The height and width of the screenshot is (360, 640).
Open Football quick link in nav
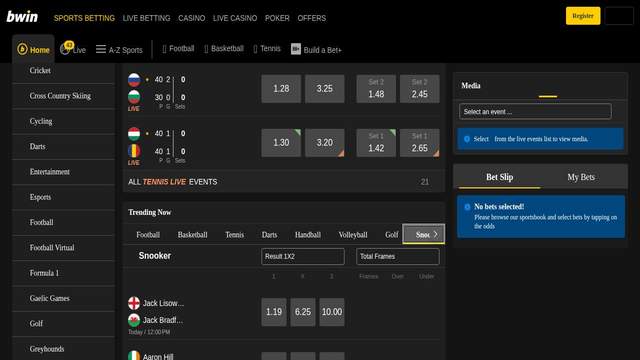coord(178,49)
